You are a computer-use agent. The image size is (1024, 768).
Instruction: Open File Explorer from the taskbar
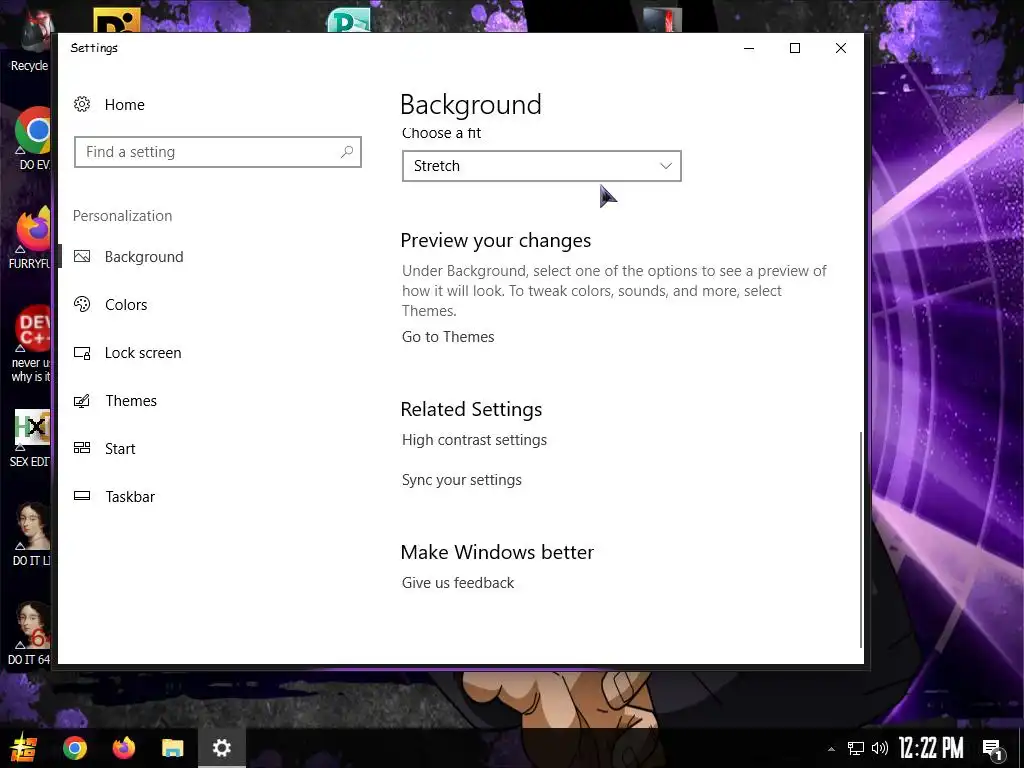(x=172, y=748)
